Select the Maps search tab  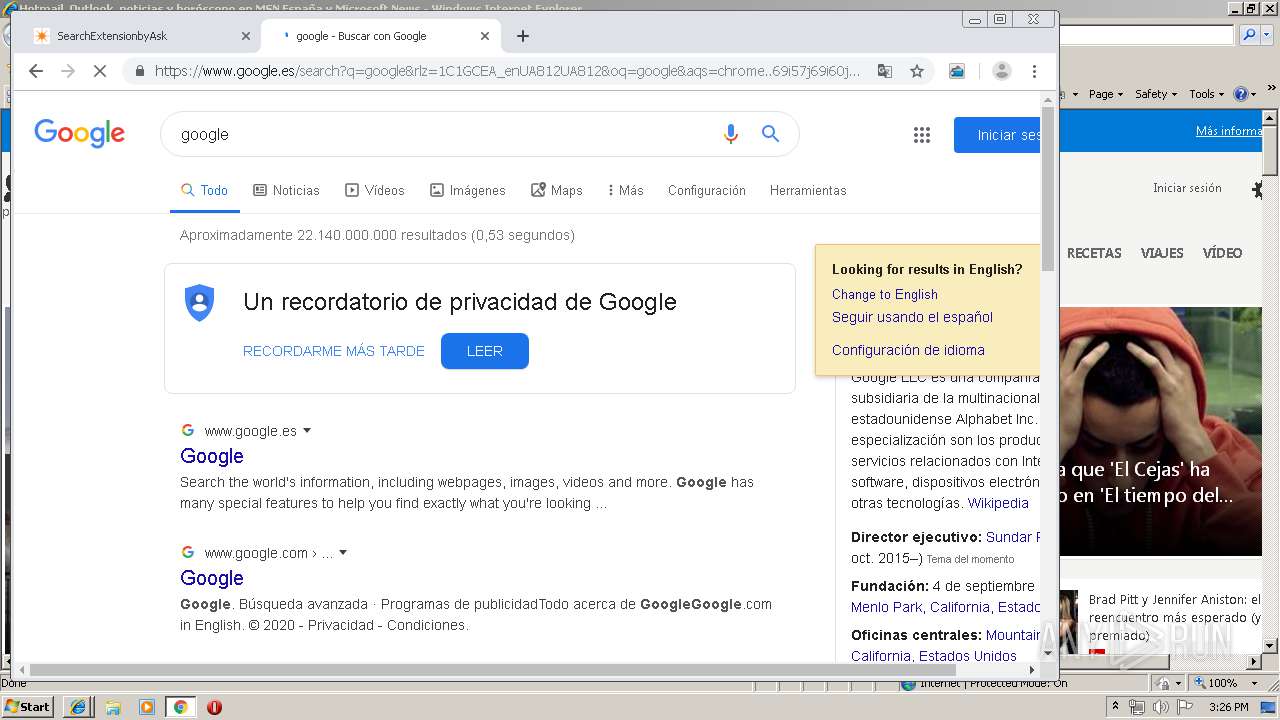[x=557, y=190]
